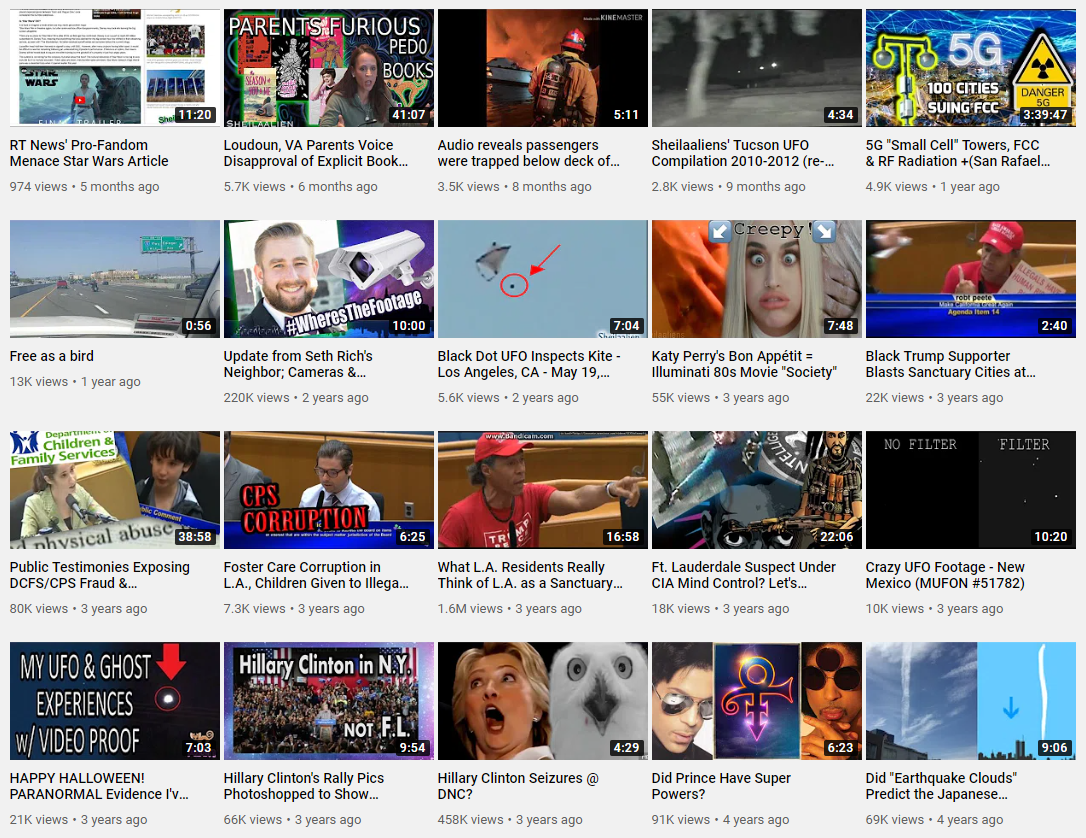Open the Tucson UFO night footage thumbnail

[757, 68]
